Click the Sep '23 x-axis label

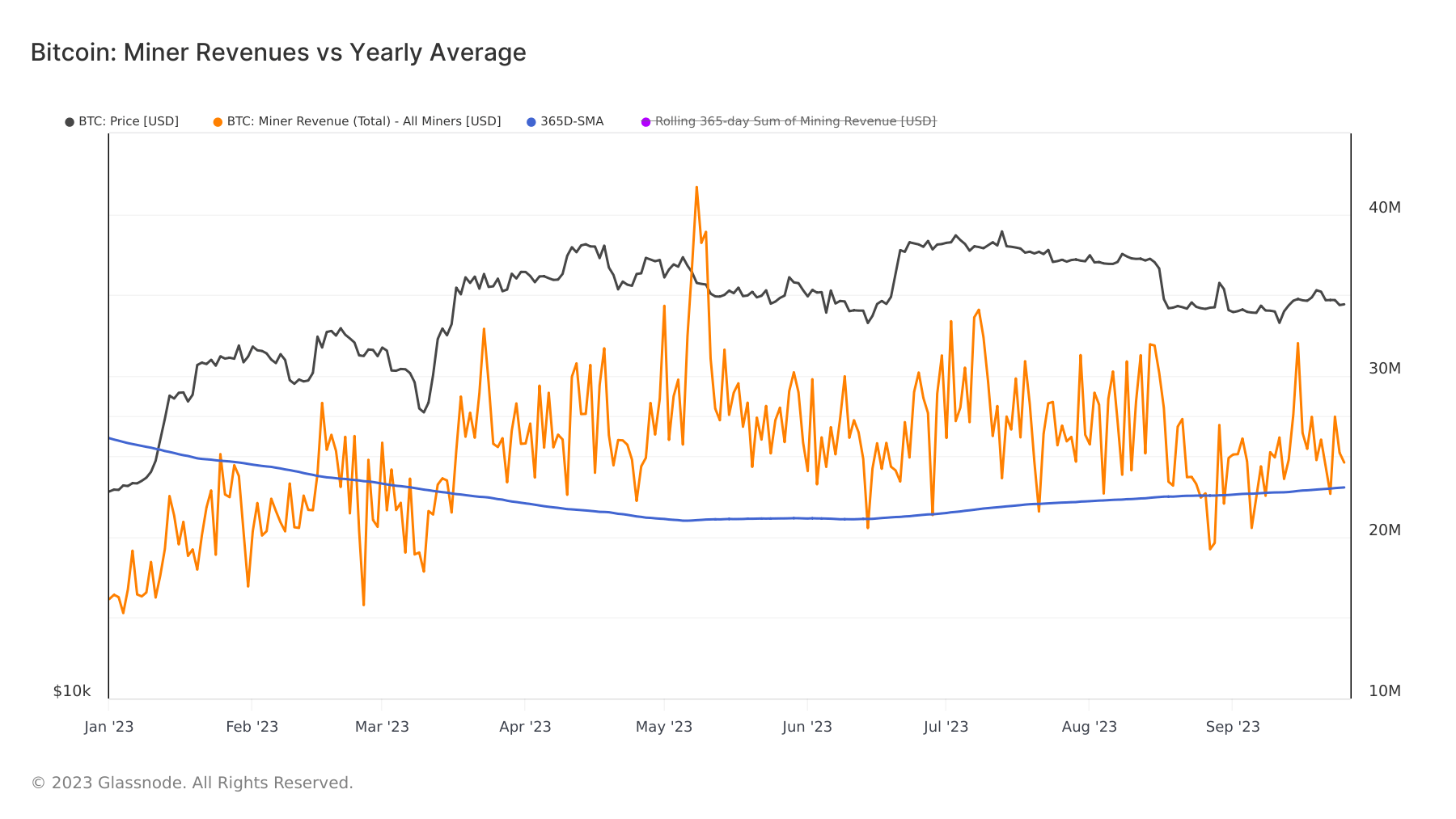point(1233,726)
